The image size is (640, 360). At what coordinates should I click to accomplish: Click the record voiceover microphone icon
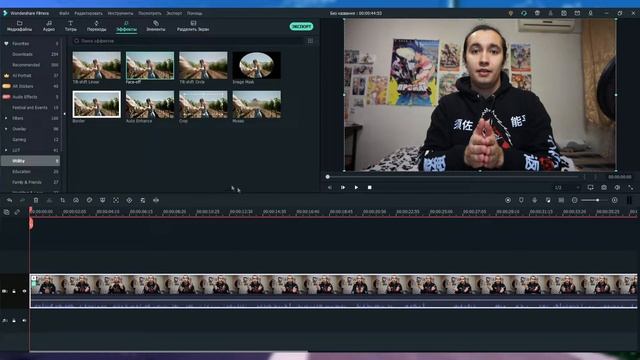tap(535, 200)
